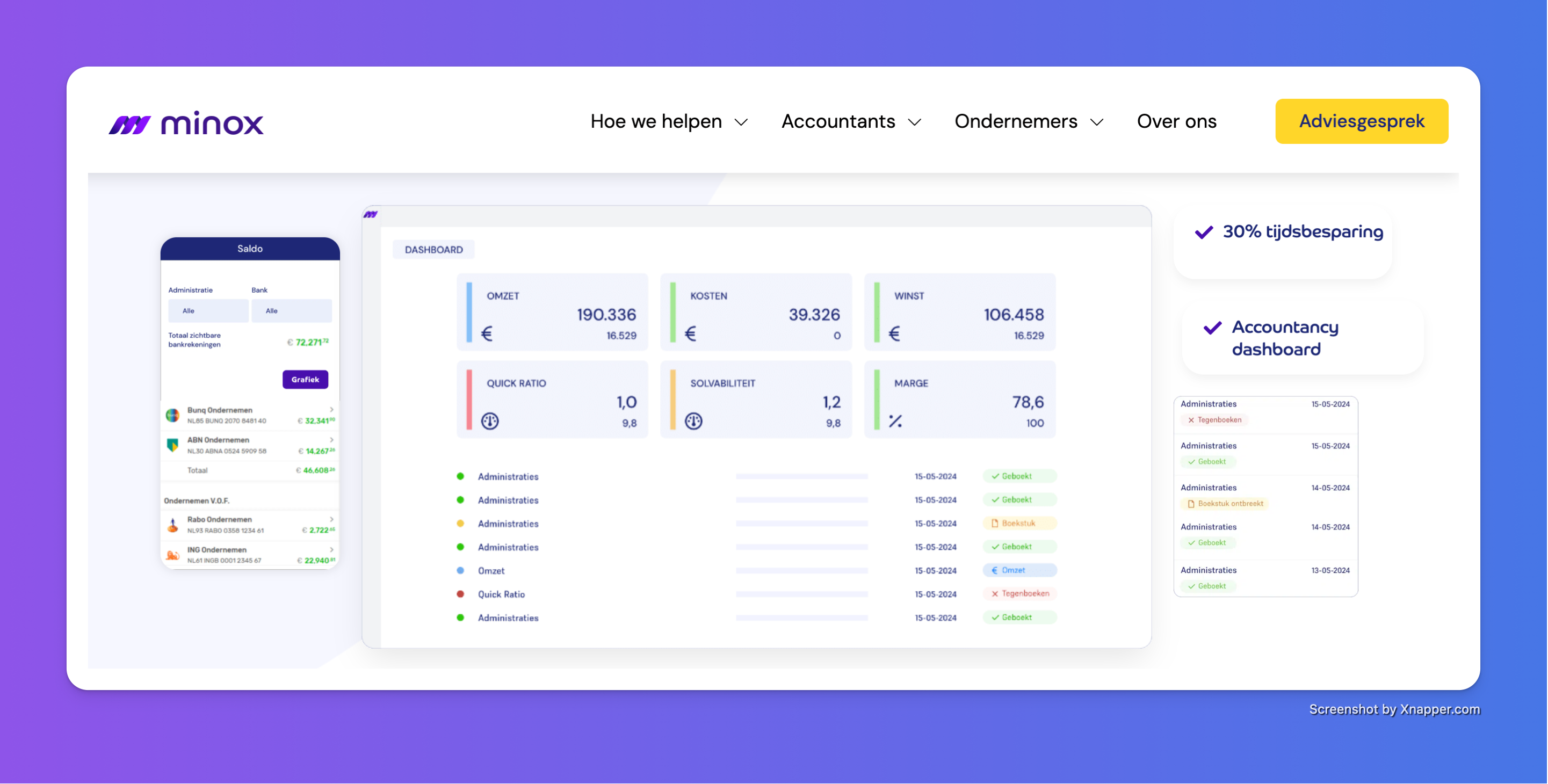
Task: Click the ABN Ondernemen shield icon
Action: coord(173,445)
